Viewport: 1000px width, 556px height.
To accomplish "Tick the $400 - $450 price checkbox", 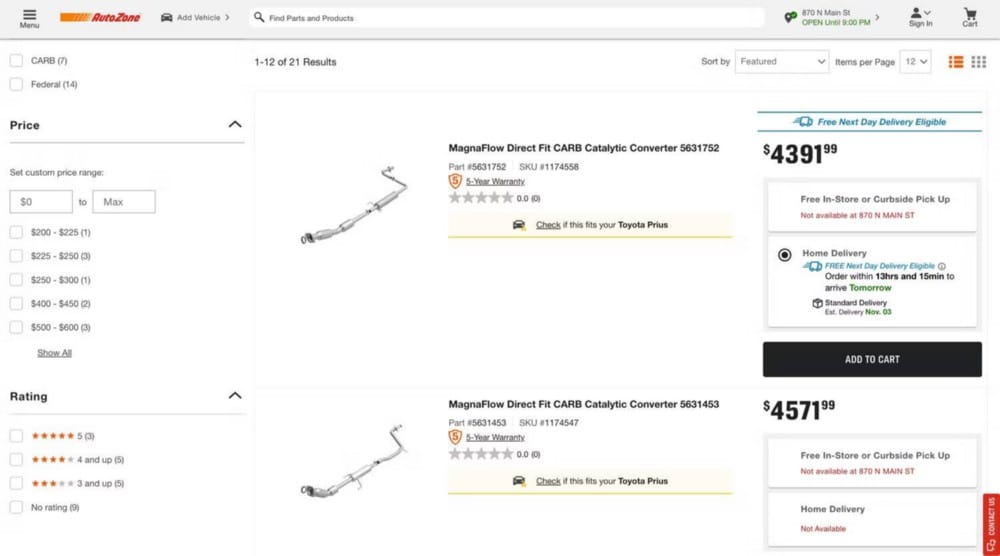I will 16,304.
